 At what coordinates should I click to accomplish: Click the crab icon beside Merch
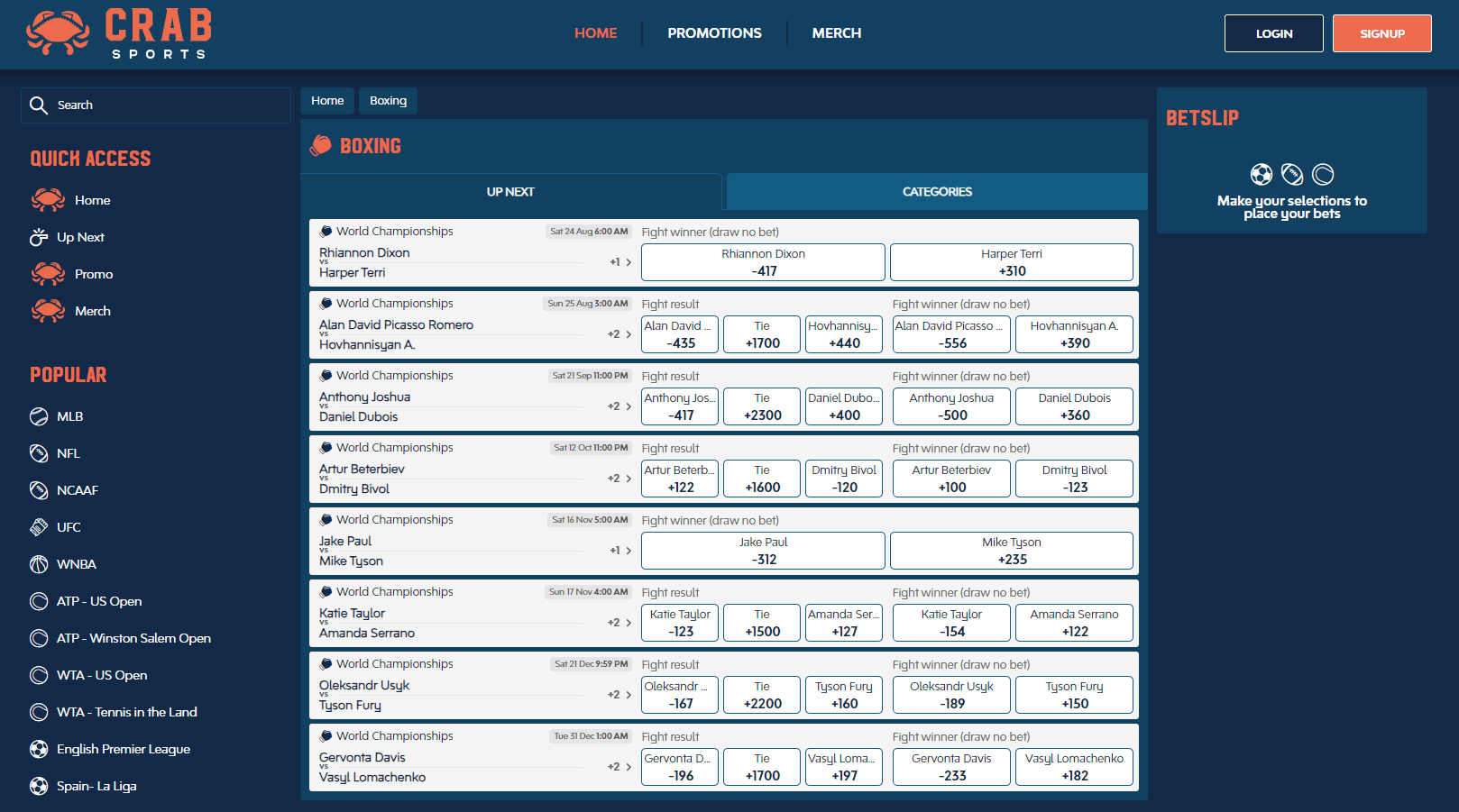coord(48,311)
